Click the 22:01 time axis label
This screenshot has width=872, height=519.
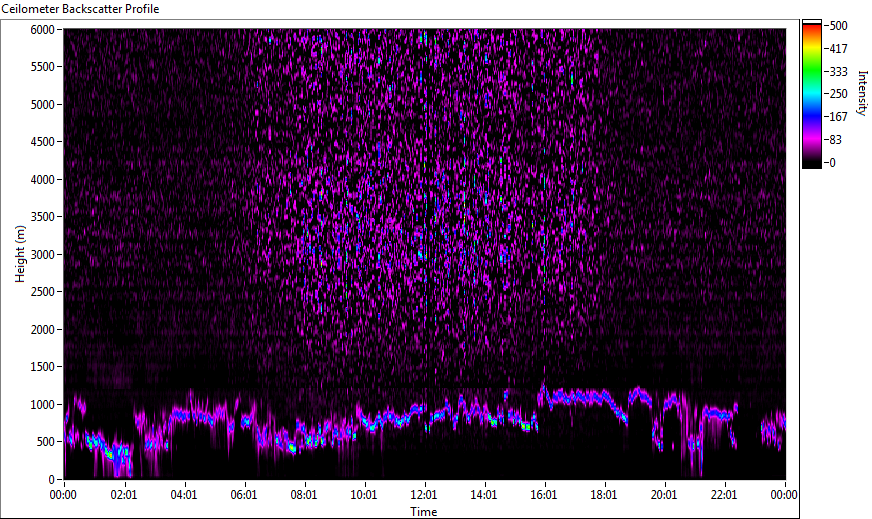[724, 495]
